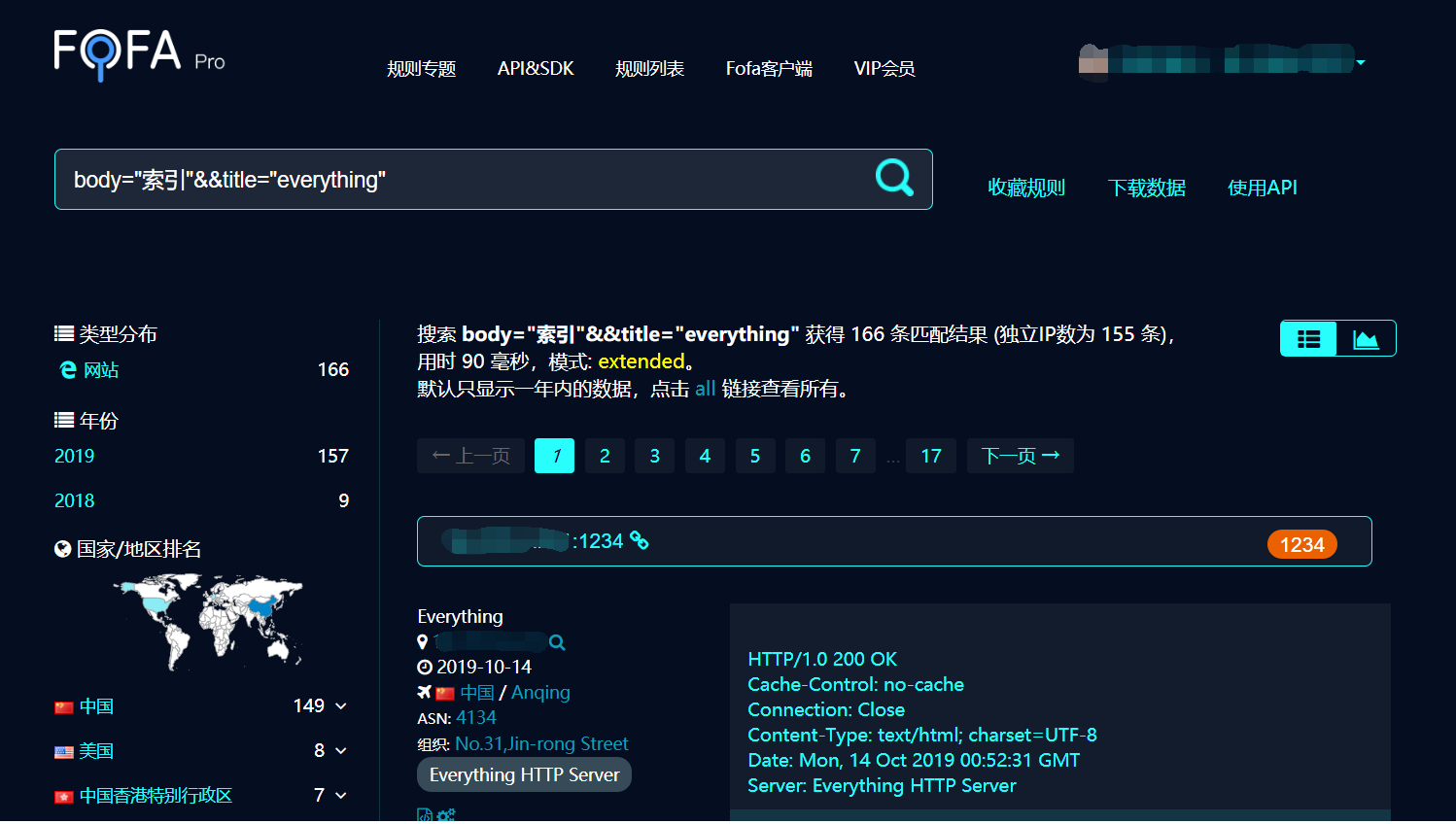
Task: Click the 中国 country link in sidebar
Action: (x=96, y=706)
